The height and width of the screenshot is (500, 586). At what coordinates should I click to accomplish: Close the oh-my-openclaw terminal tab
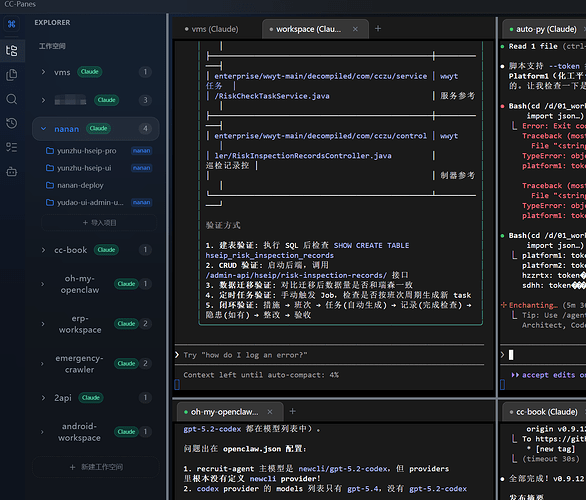click(x=270, y=412)
